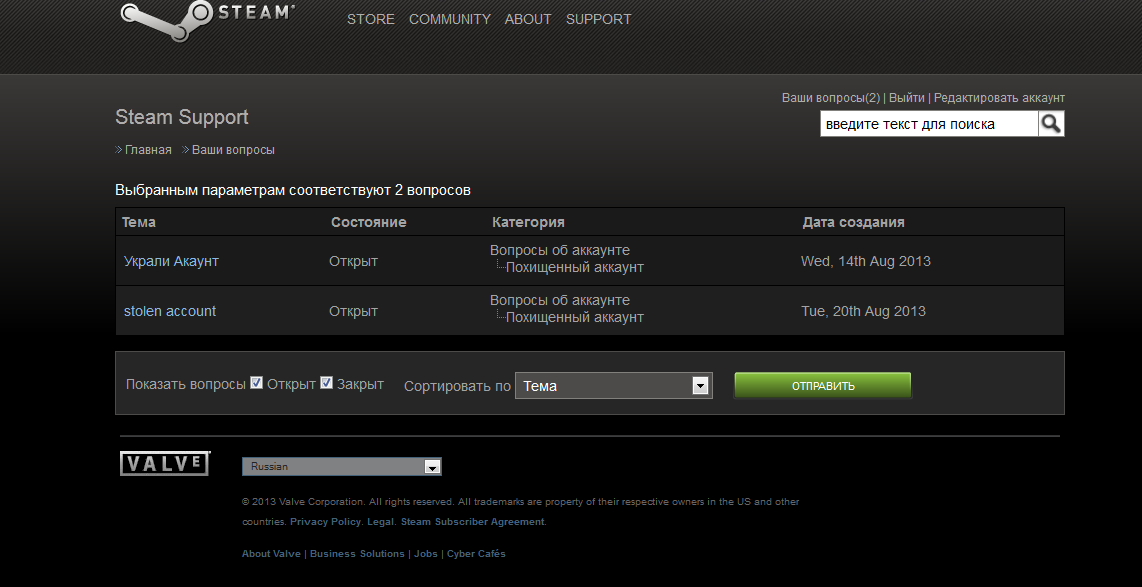Click Редактировать аккаунт link
Screen dimensions: 1142x587
(999, 98)
